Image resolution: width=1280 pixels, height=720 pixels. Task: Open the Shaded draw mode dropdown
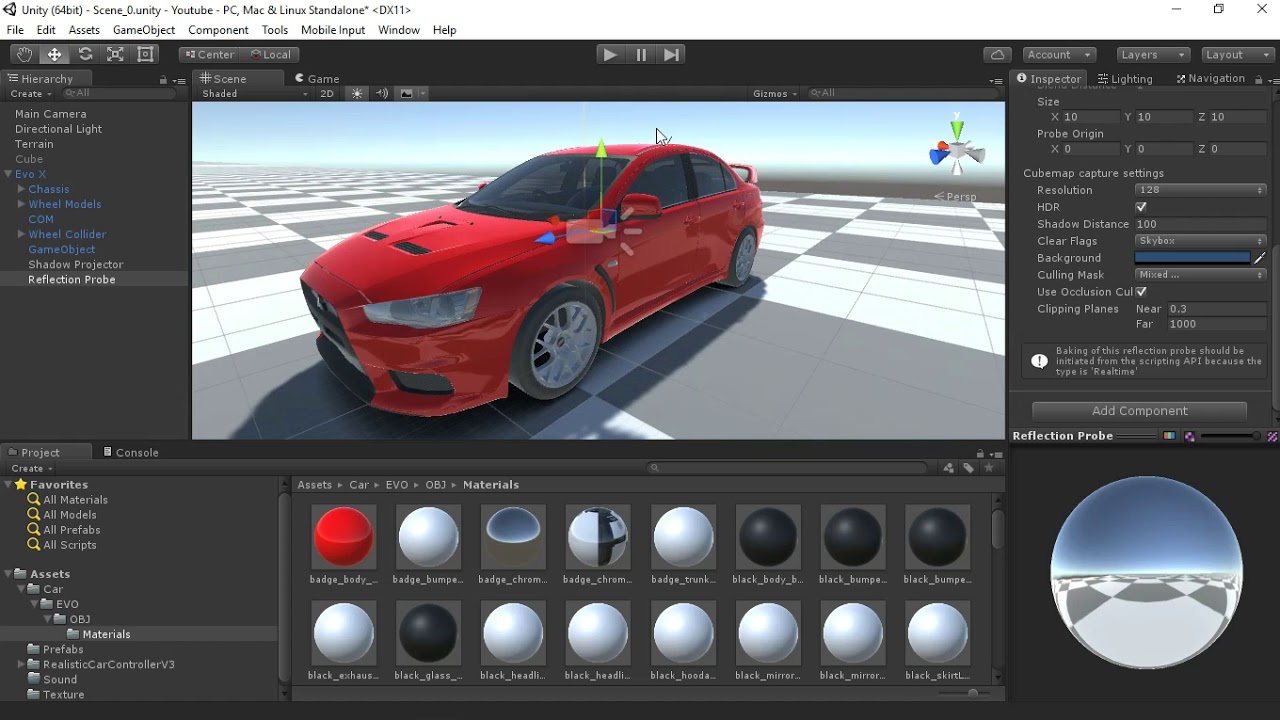pyautogui.click(x=255, y=93)
